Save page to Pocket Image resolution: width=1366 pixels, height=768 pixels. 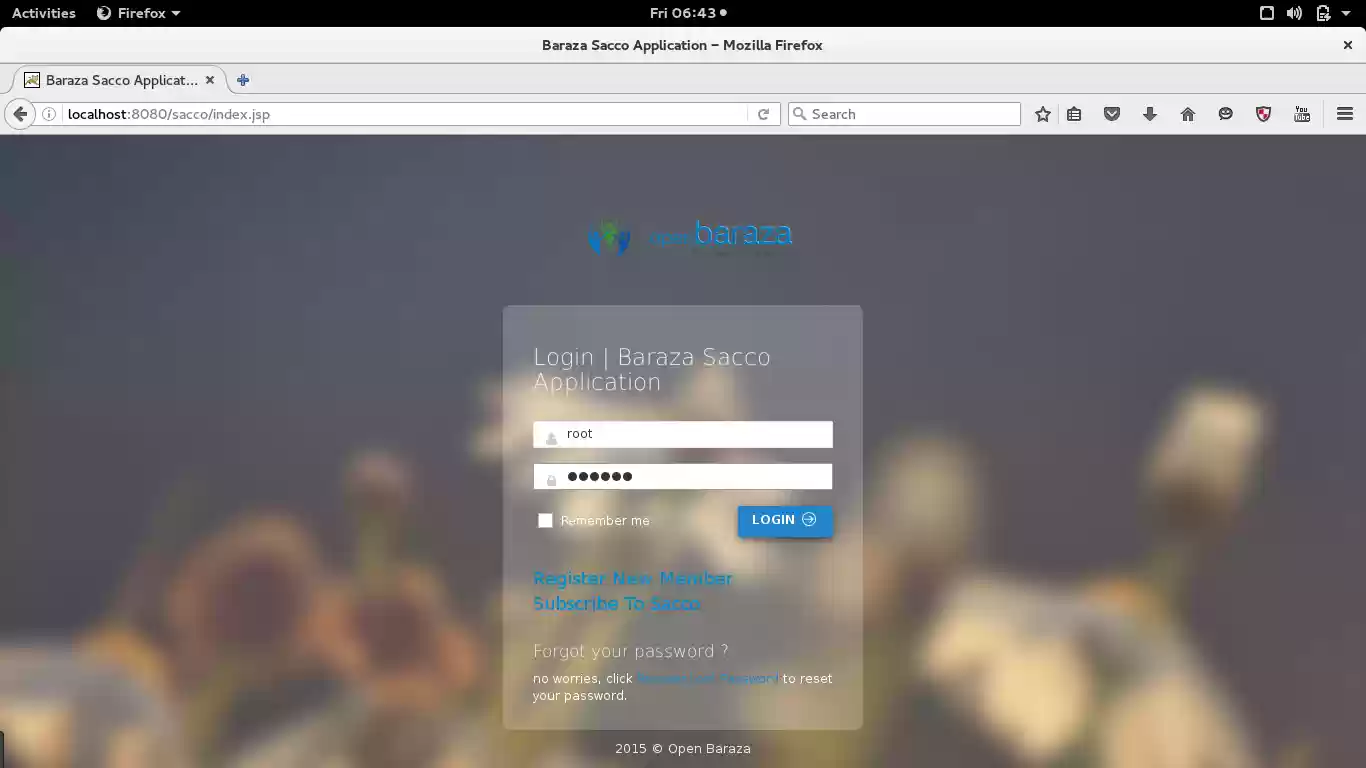click(x=1112, y=114)
